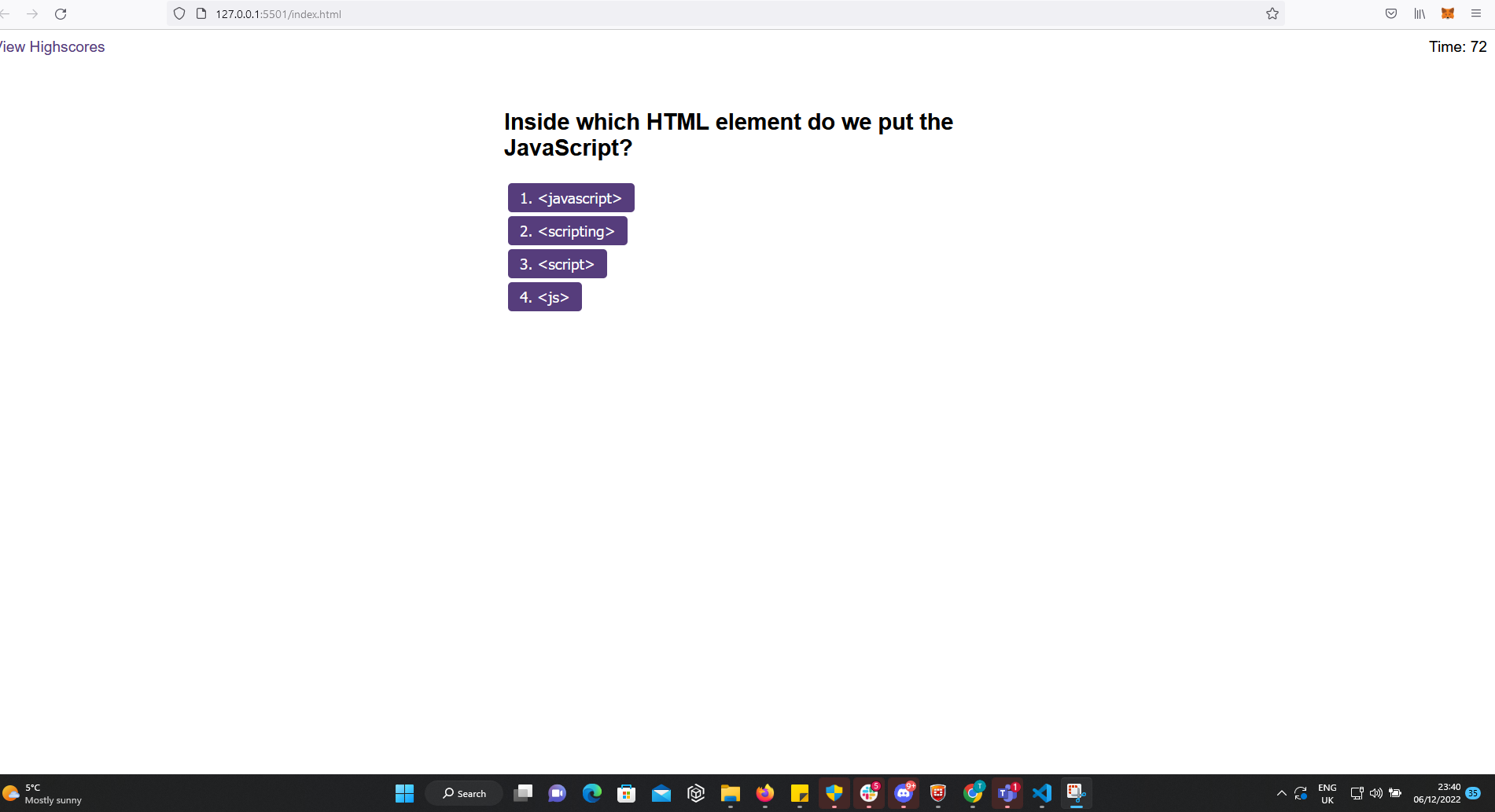Open the clock showing 23:40 06/12/2022
This screenshot has height=812, width=1495.
coord(1437,793)
